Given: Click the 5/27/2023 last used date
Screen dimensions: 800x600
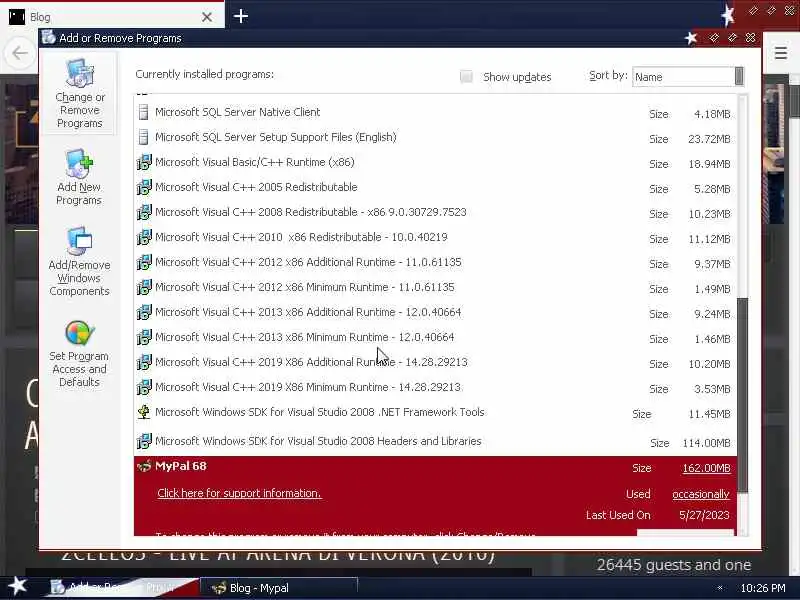Looking at the screenshot, I should (x=704, y=515).
